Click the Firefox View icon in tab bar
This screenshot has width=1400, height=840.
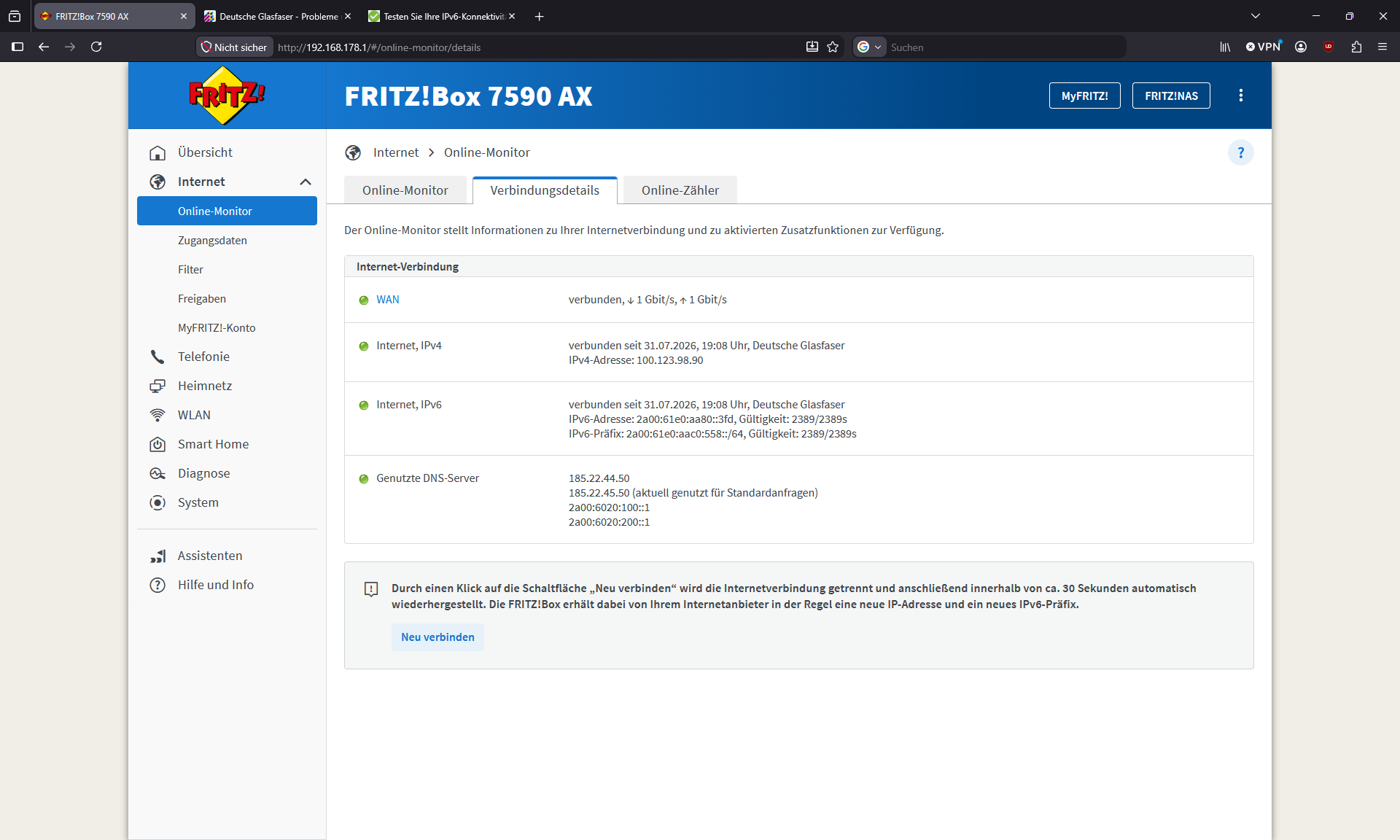(15, 16)
